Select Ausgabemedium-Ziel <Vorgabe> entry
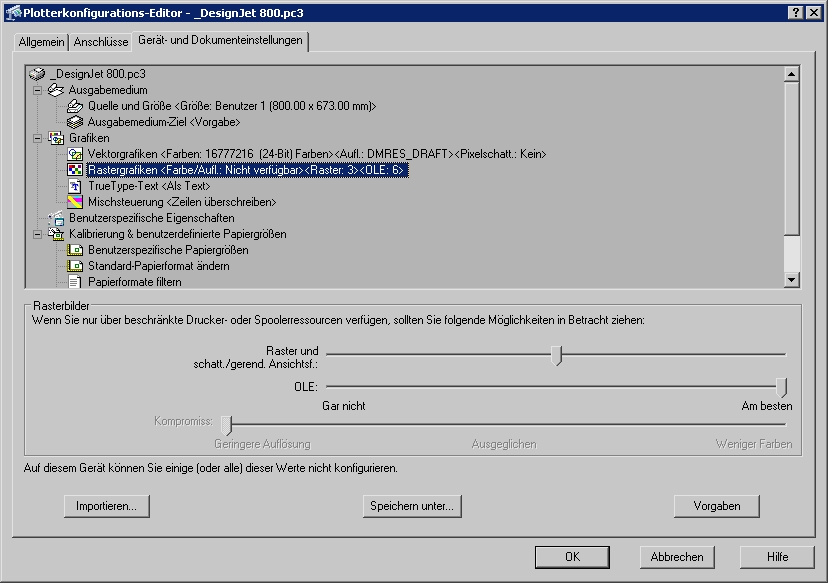Image resolution: width=828 pixels, height=583 pixels. click(x=164, y=122)
